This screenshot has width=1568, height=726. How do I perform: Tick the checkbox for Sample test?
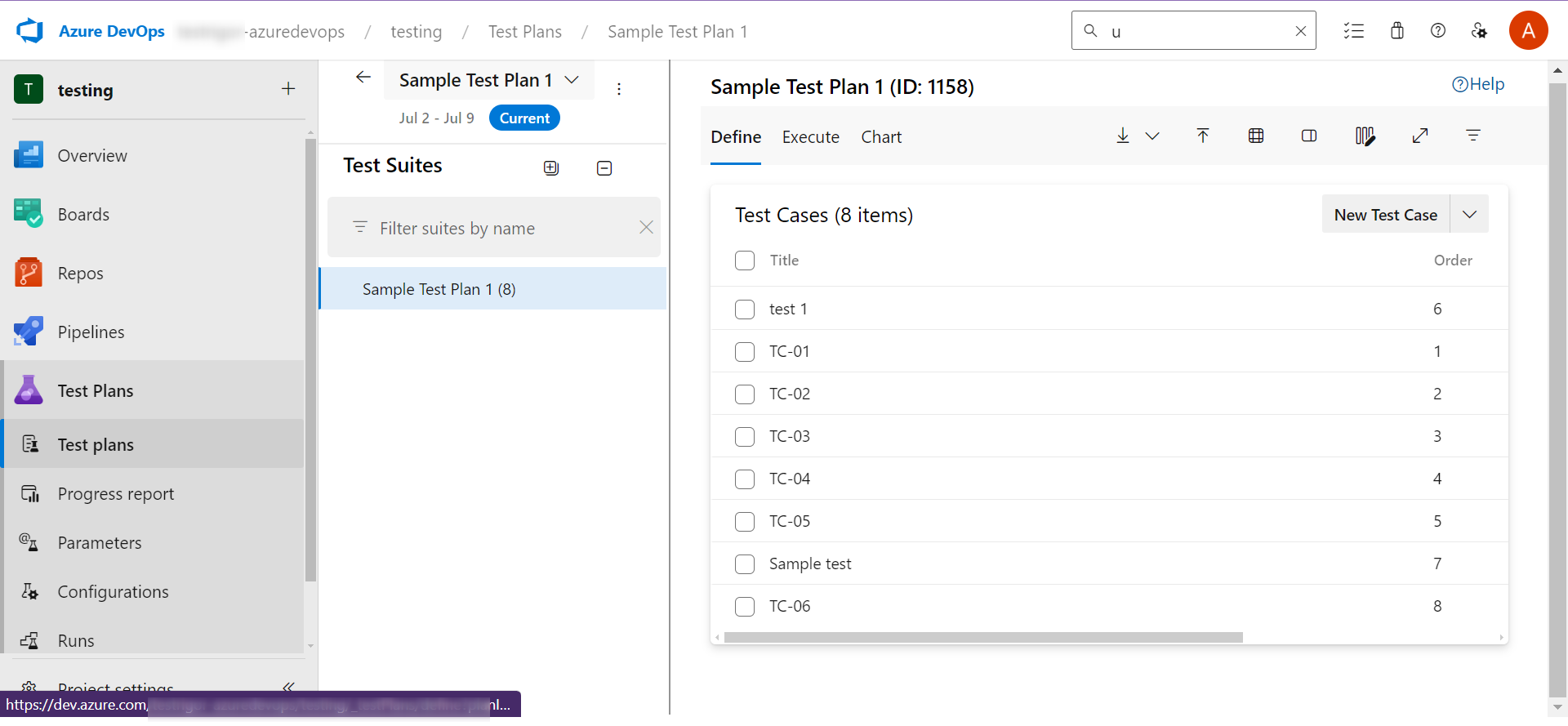point(745,564)
